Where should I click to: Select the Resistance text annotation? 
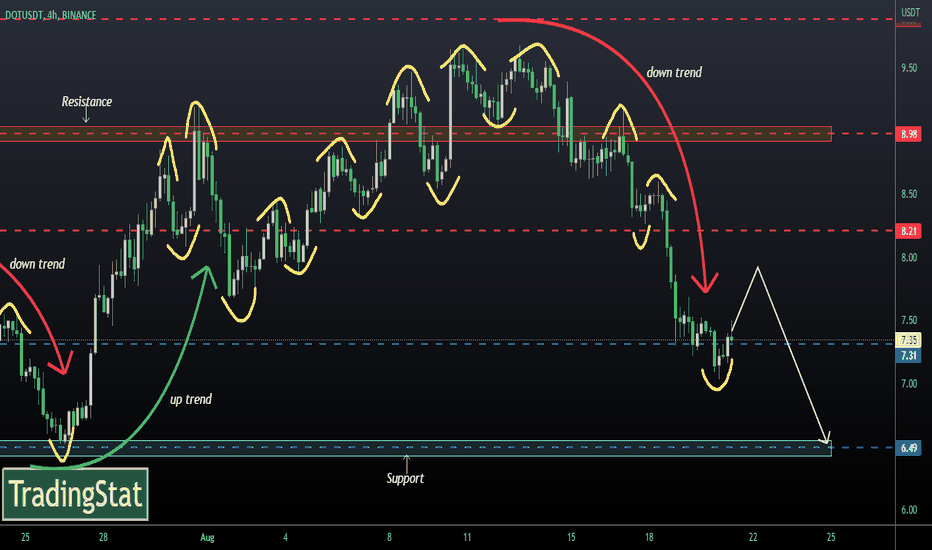click(87, 102)
